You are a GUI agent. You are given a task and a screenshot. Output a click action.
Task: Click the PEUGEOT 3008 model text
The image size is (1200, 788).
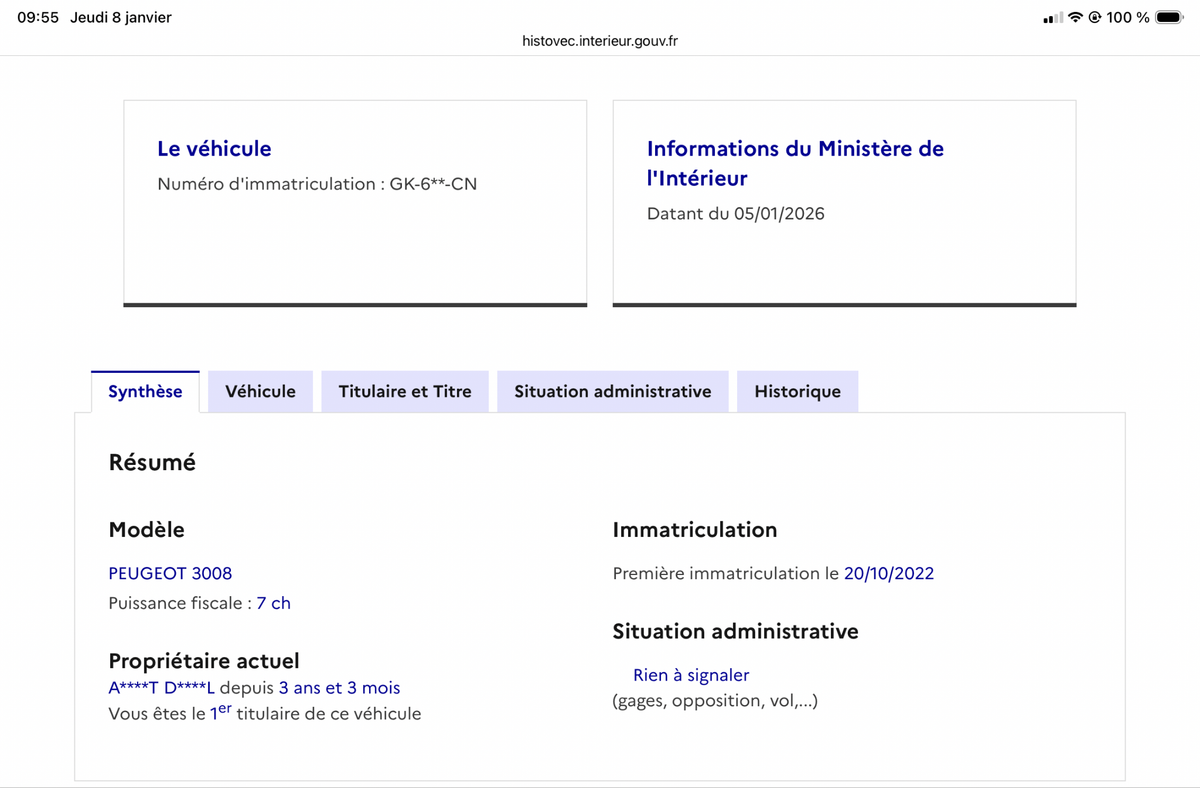170,573
